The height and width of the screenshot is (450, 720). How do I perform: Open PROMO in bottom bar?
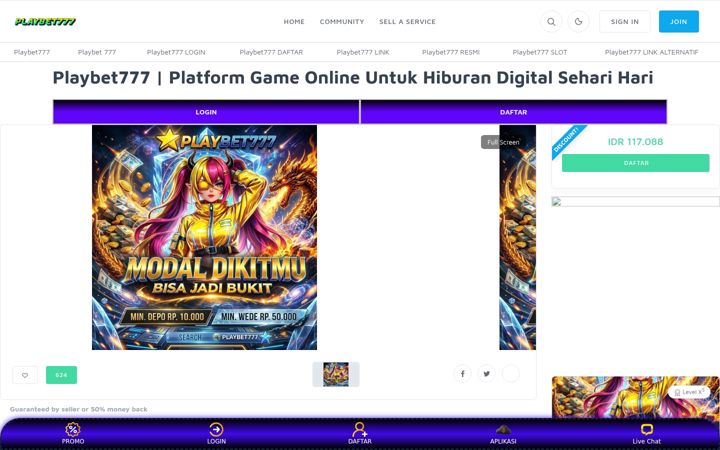(73, 434)
